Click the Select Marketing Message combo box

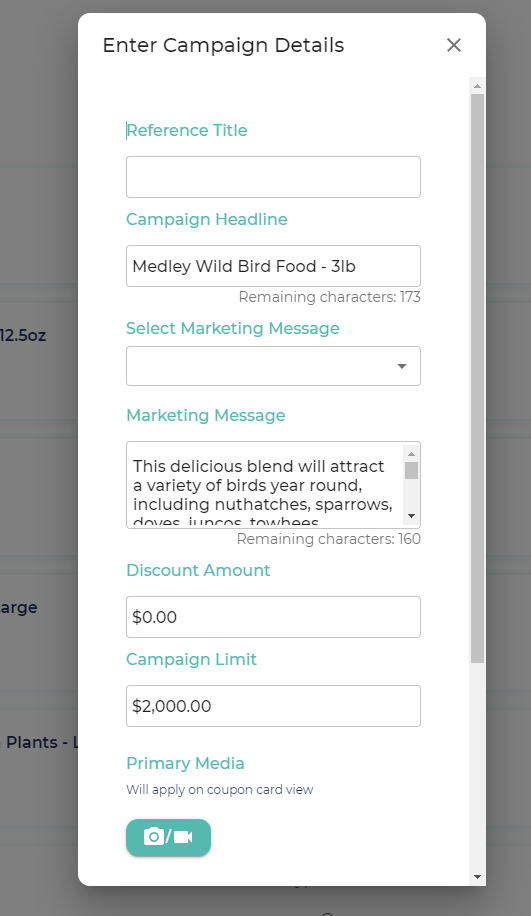(273, 366)
